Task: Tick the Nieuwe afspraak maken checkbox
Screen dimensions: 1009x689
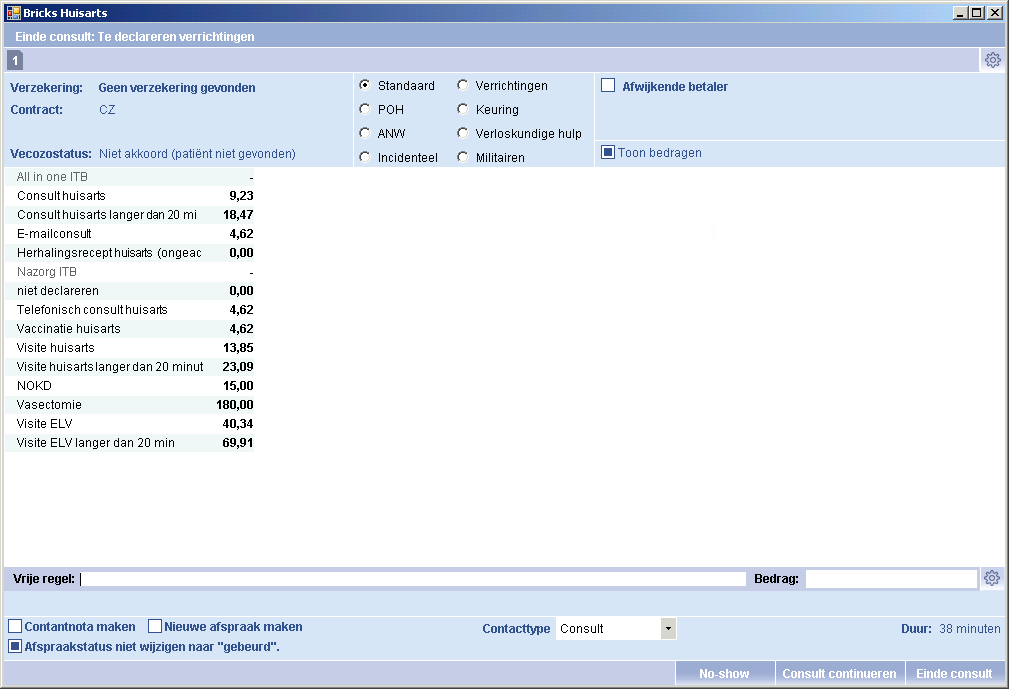Action: [x=155, y=626]
